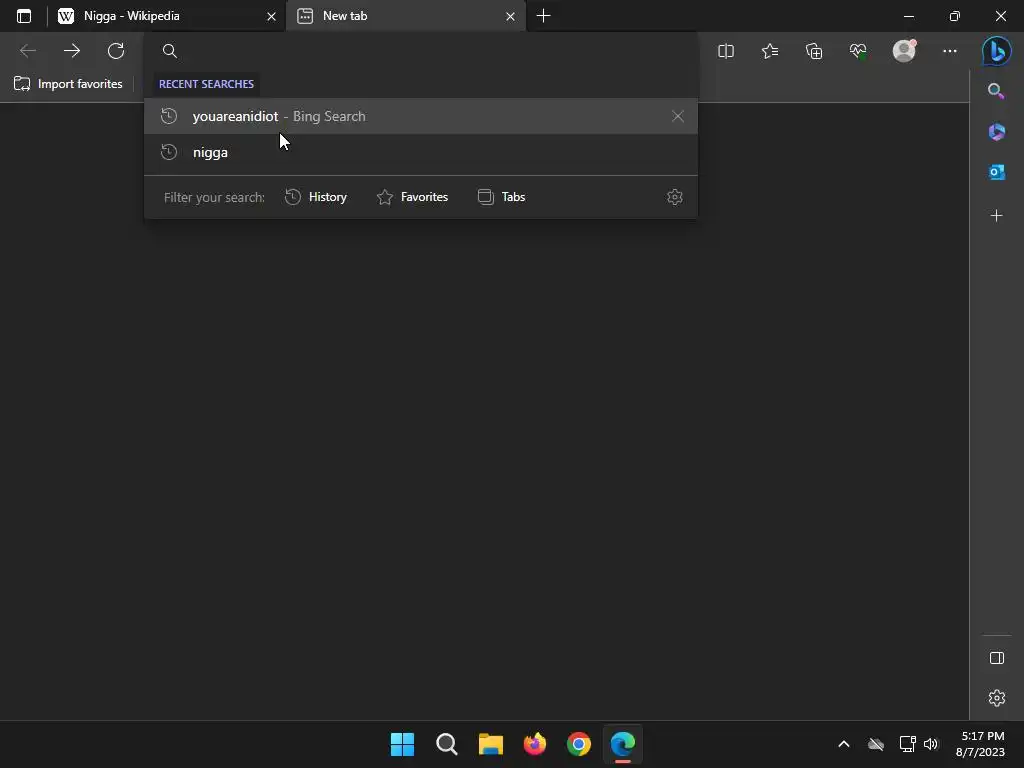Launch Google Chrome from taskbar
Image resolution: width=1024 pixels, height=768 pixels.
click(579, 744)
